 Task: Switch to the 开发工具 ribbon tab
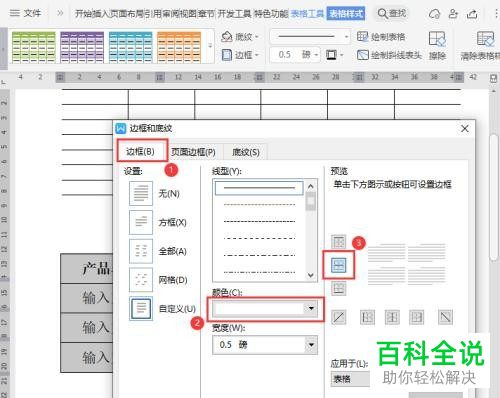(234, 14)
